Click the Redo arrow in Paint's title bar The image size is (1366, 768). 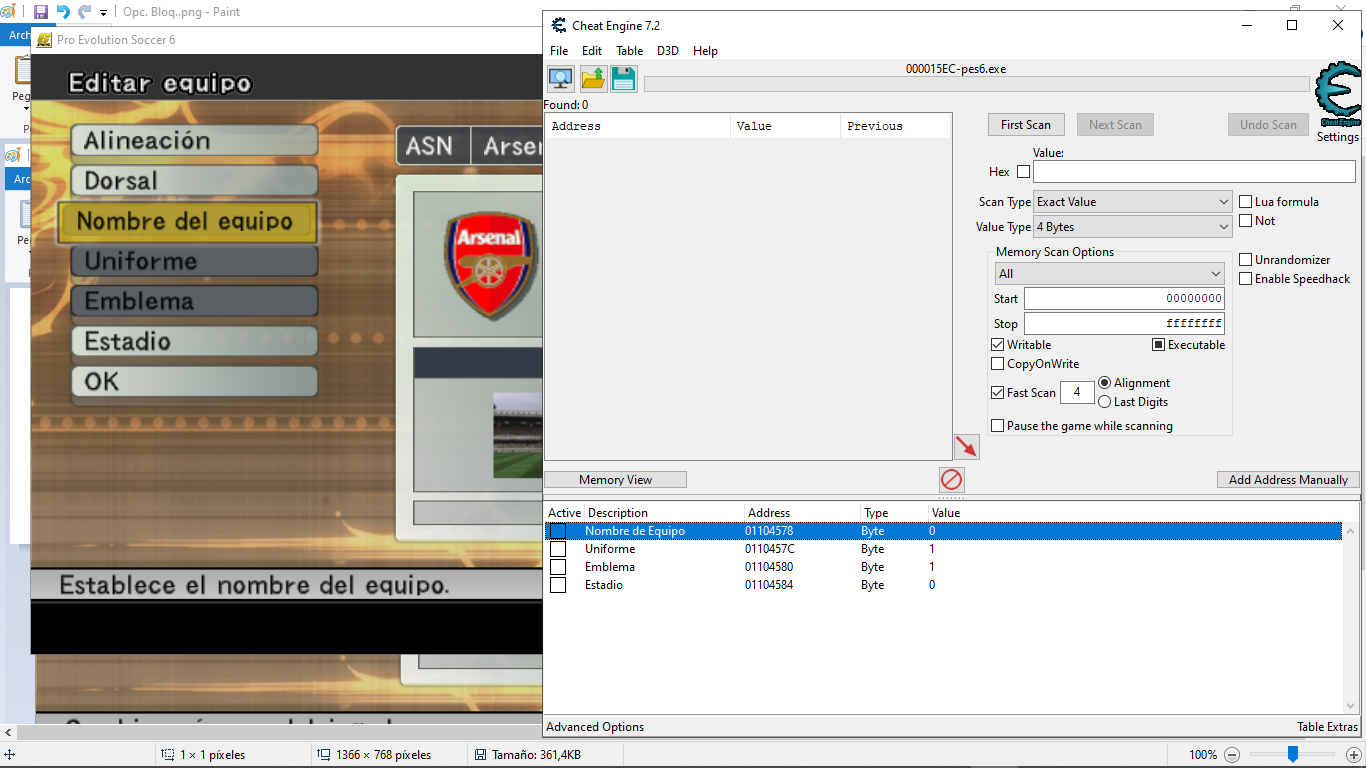coord(84,12)
